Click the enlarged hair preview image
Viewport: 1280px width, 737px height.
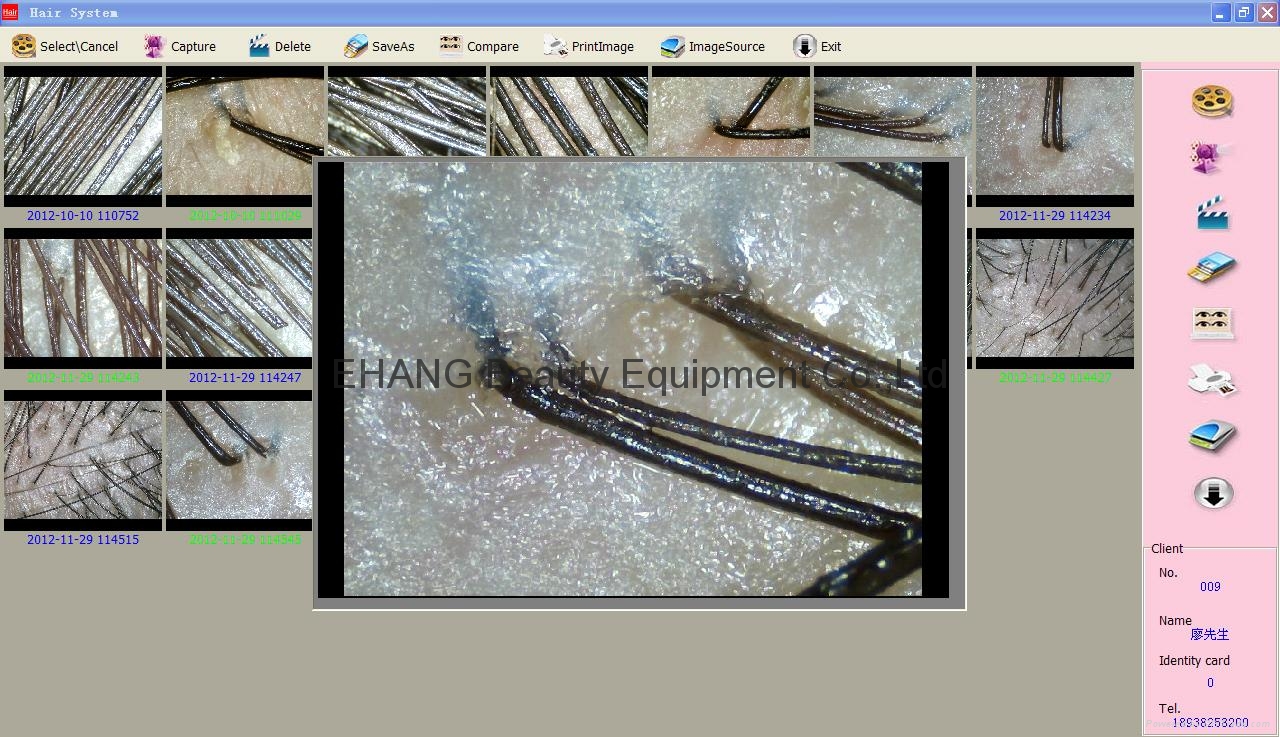(633, 380)
